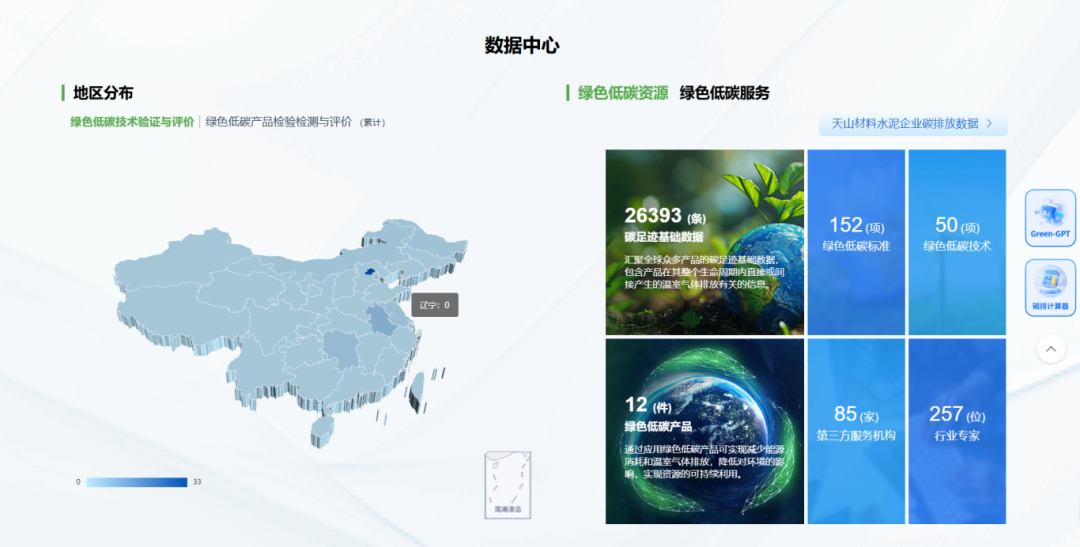Open the 12 件 绿色低碳产品 card
The width and height of the screenshot is (1080, 547).
(704, 431)
